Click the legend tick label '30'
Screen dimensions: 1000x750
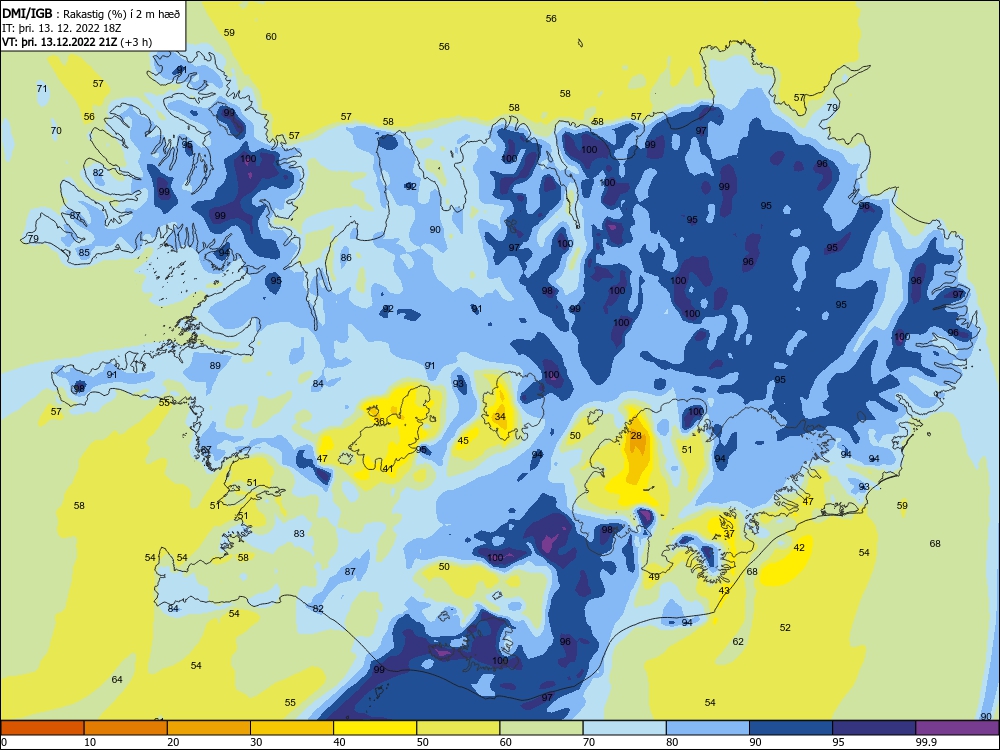(256, 742)
